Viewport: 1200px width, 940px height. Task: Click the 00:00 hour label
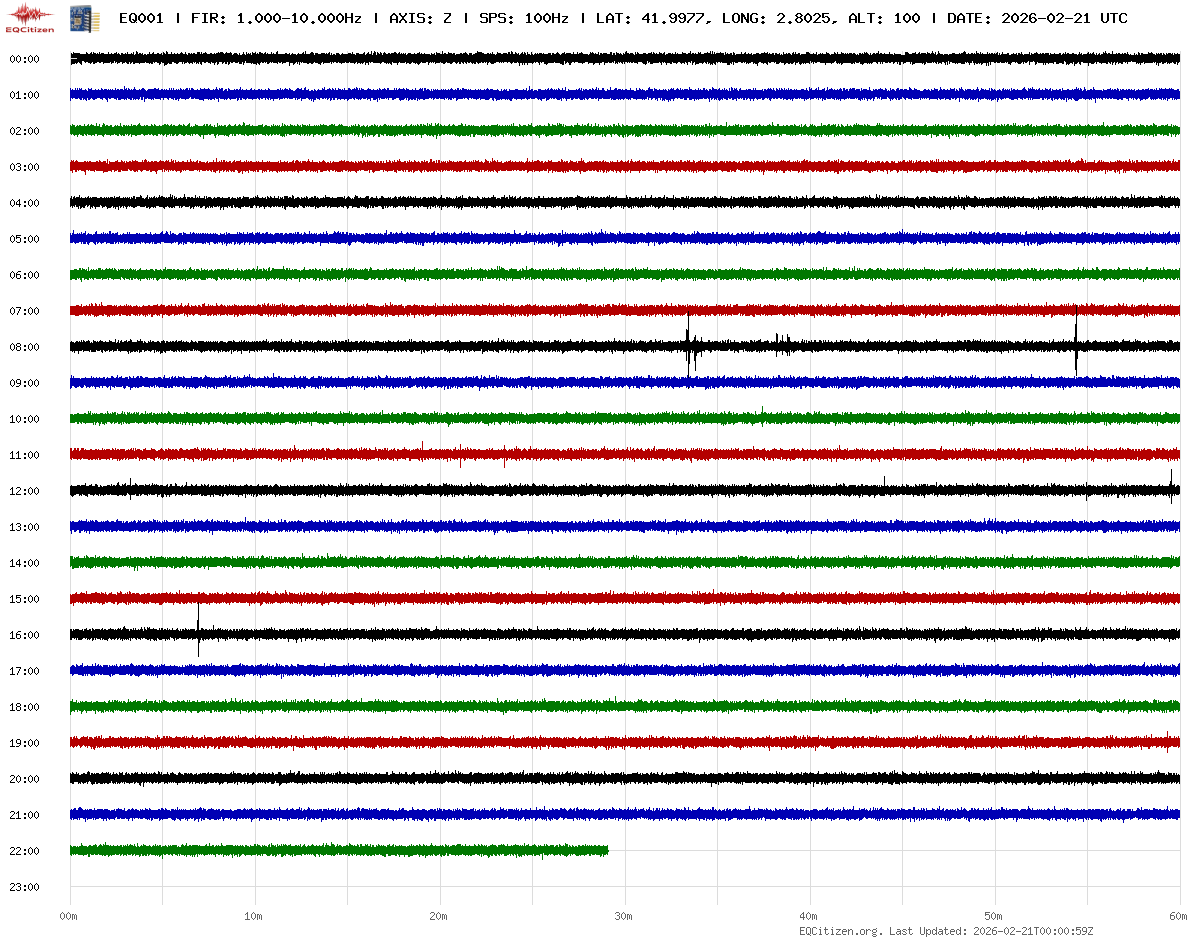click(x=24, y=59)
